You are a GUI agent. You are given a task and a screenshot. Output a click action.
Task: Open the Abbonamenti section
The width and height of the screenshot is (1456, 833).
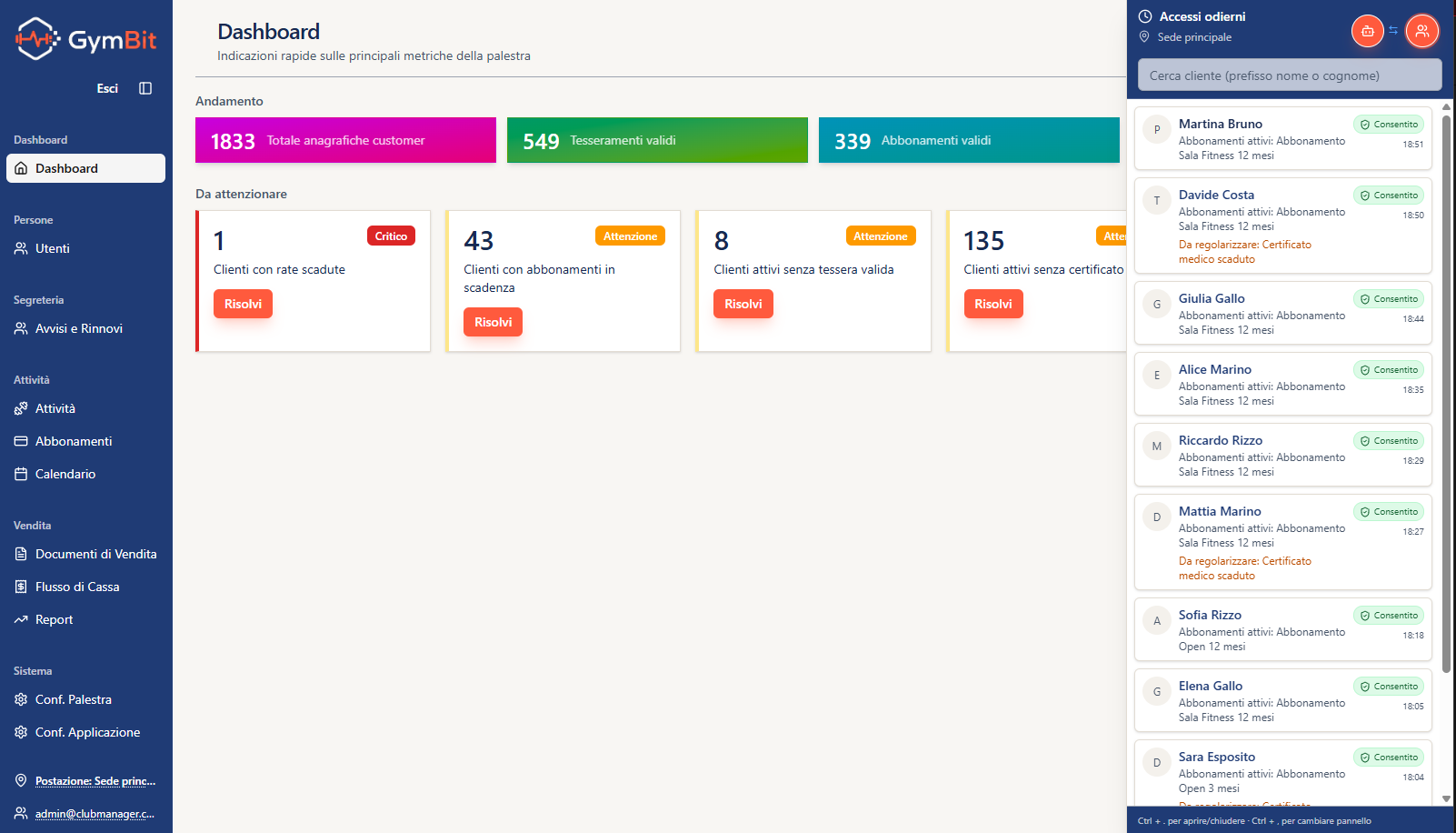[x=85, y=441]
